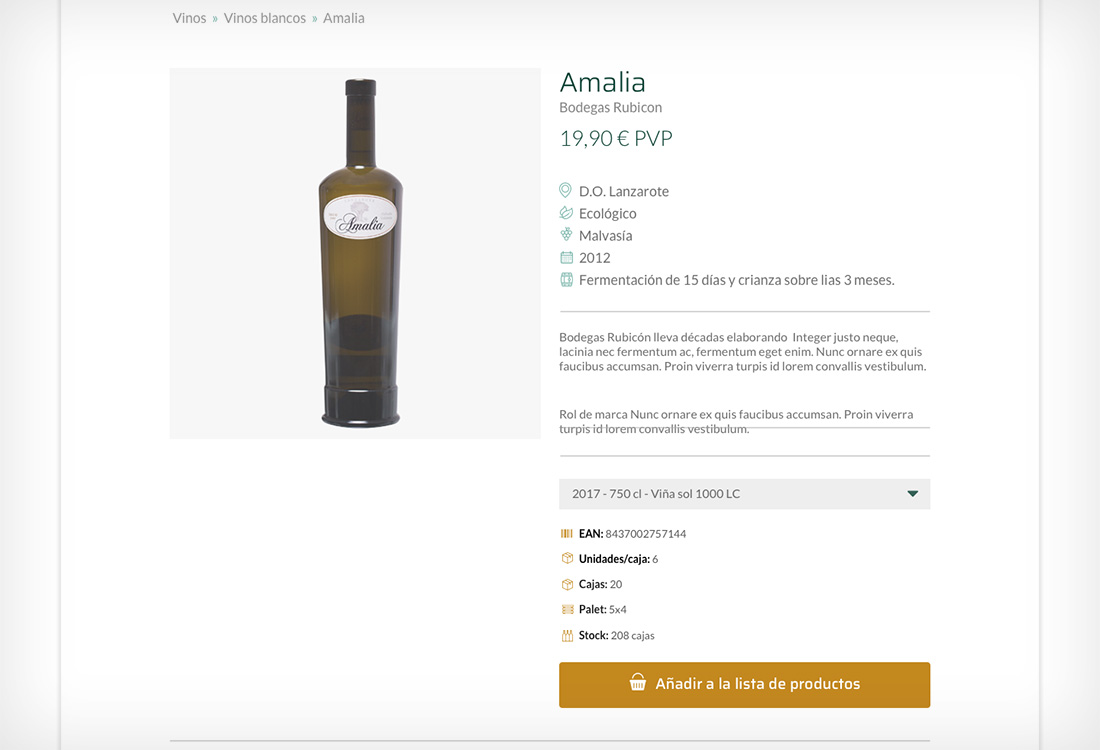
Task: Click the fermentation barrel icon
Action: tap(566, 280)
